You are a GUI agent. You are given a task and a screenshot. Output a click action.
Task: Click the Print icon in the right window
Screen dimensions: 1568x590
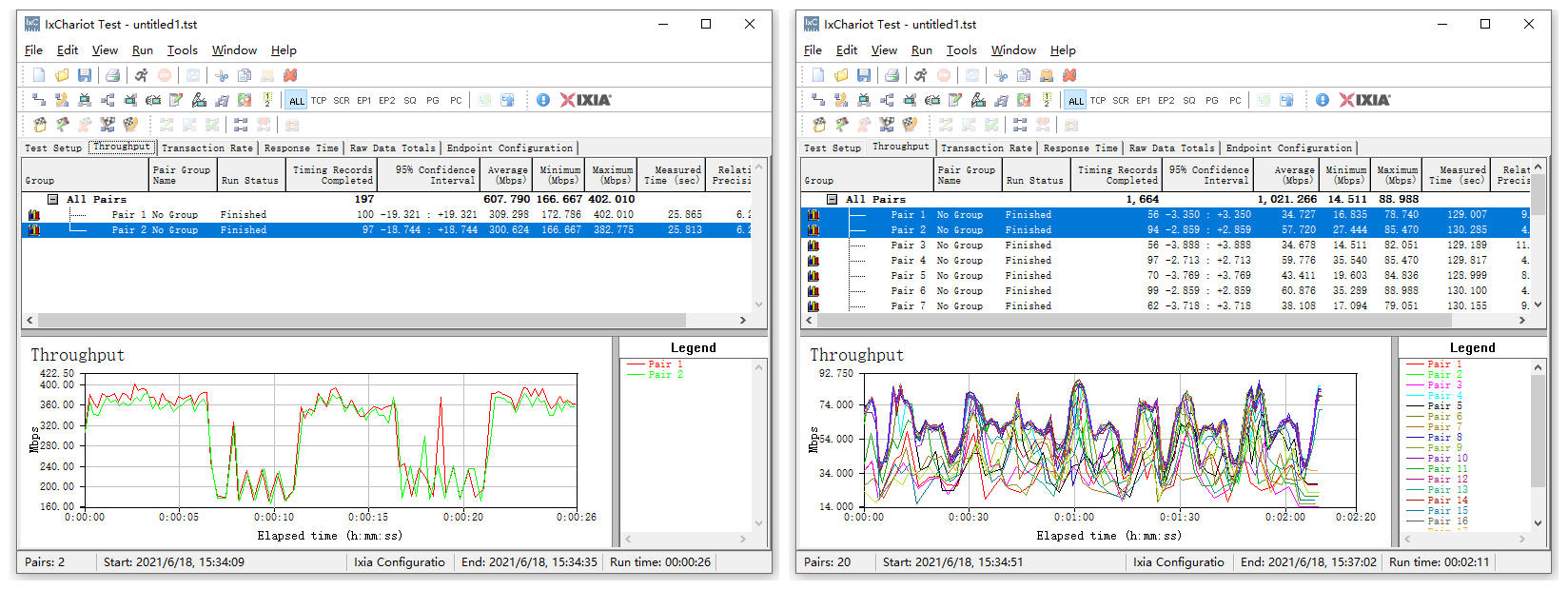click(x=892, y=75)
